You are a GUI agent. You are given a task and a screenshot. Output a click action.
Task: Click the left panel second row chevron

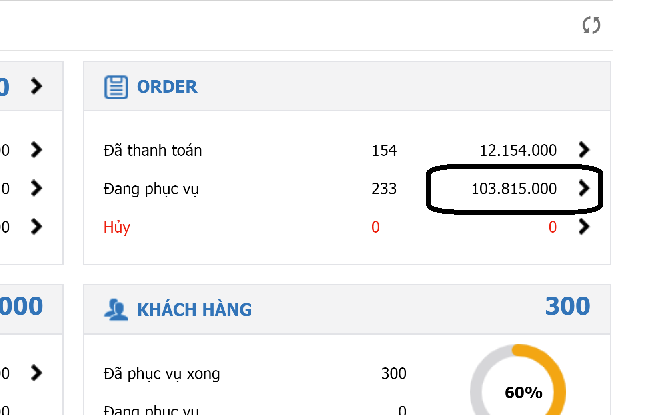[x=36, y=188]
